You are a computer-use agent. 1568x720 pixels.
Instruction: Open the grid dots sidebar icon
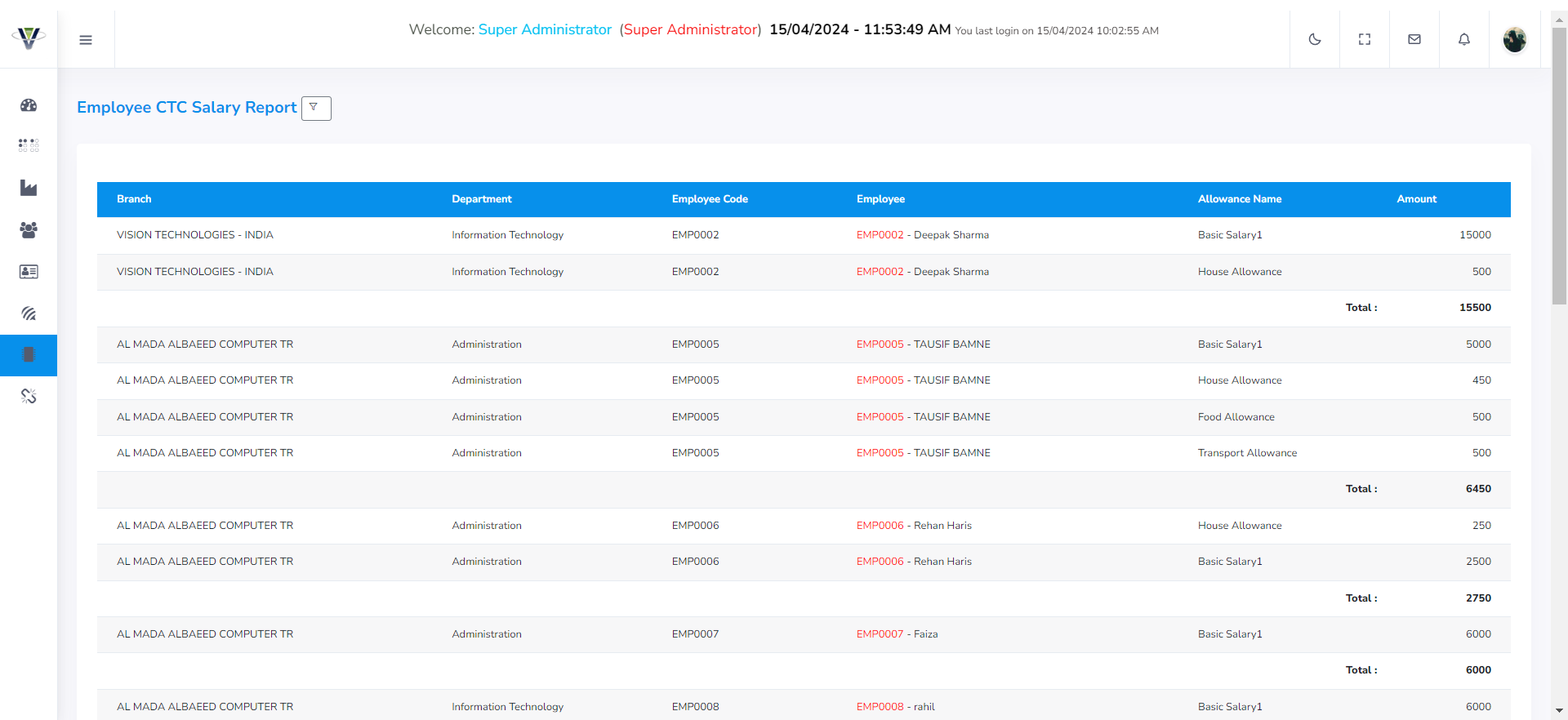pyautogui.click(x=29, y=145)
